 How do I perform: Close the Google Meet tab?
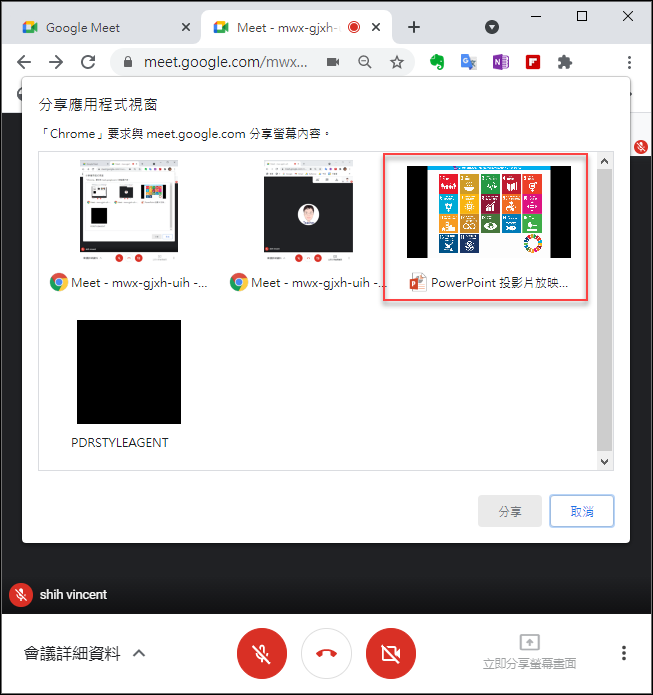[x=186, y=27]
